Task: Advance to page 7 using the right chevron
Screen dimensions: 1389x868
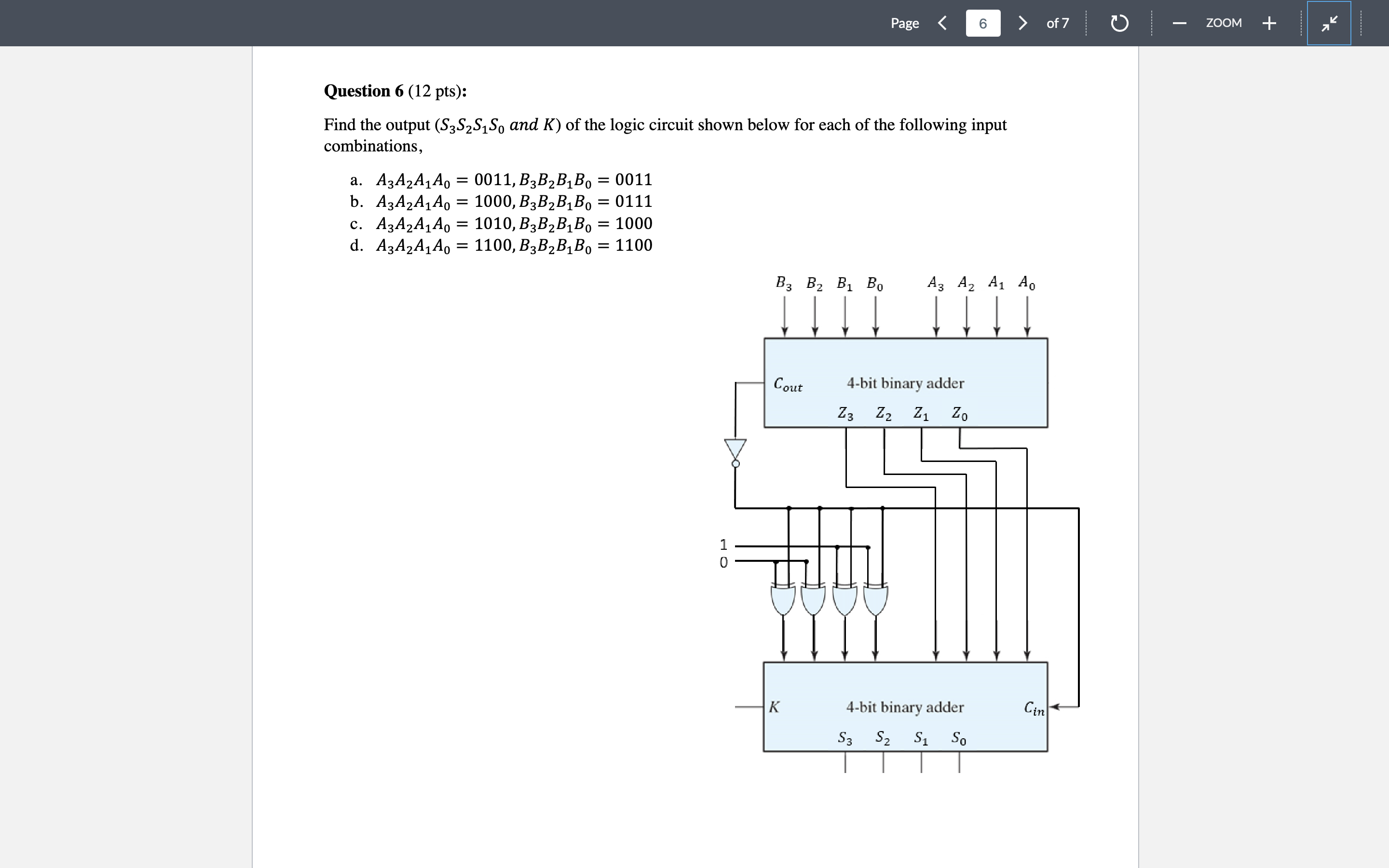Action: (x=1023, y=24)
